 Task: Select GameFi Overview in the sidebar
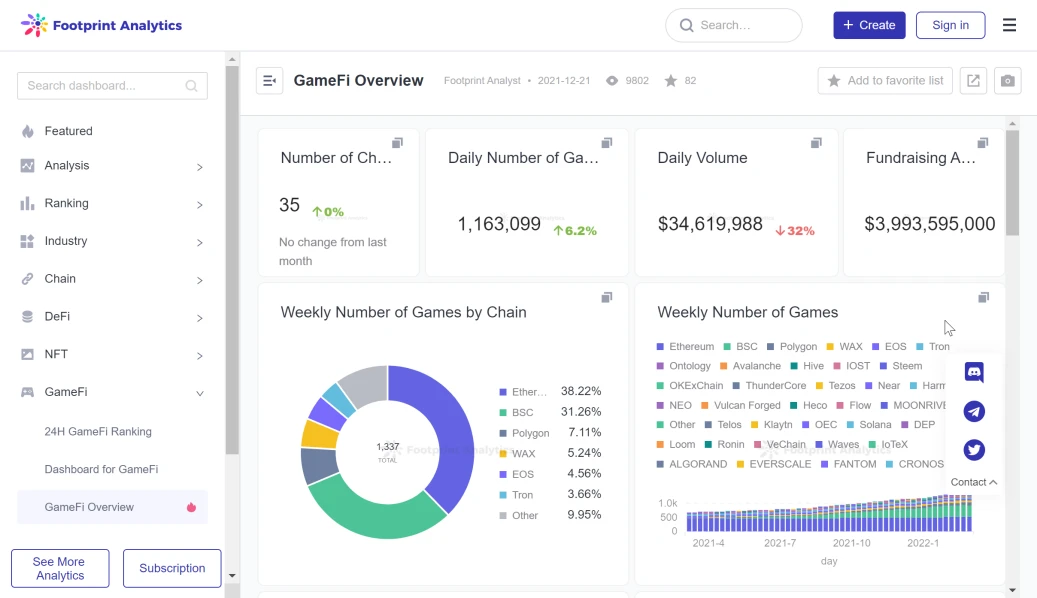click(x=112, y=507)
